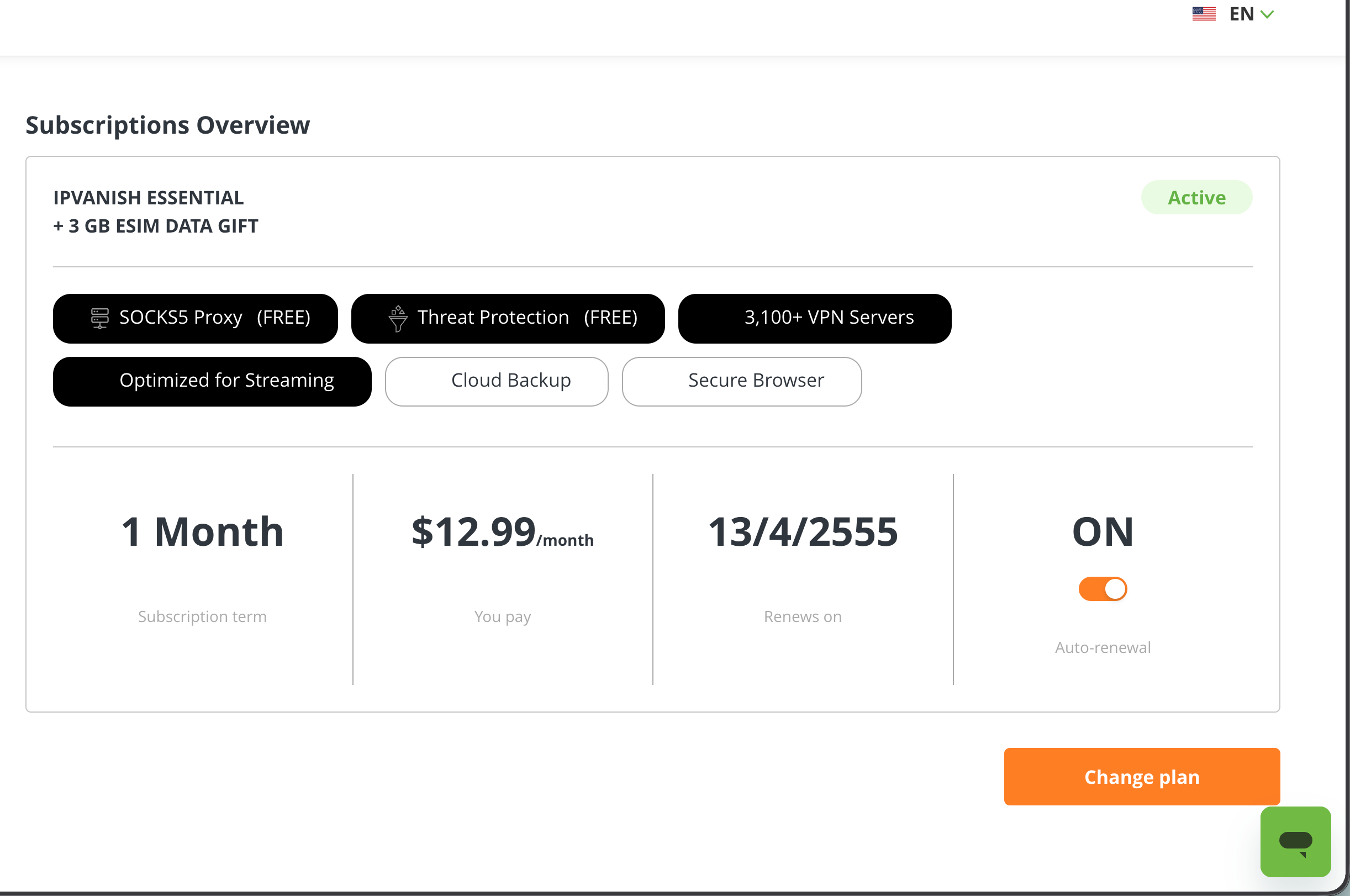This screenshot has height=896, width=1350.
Task: Select the Secure Browser pill
Action: click(741, 381)
